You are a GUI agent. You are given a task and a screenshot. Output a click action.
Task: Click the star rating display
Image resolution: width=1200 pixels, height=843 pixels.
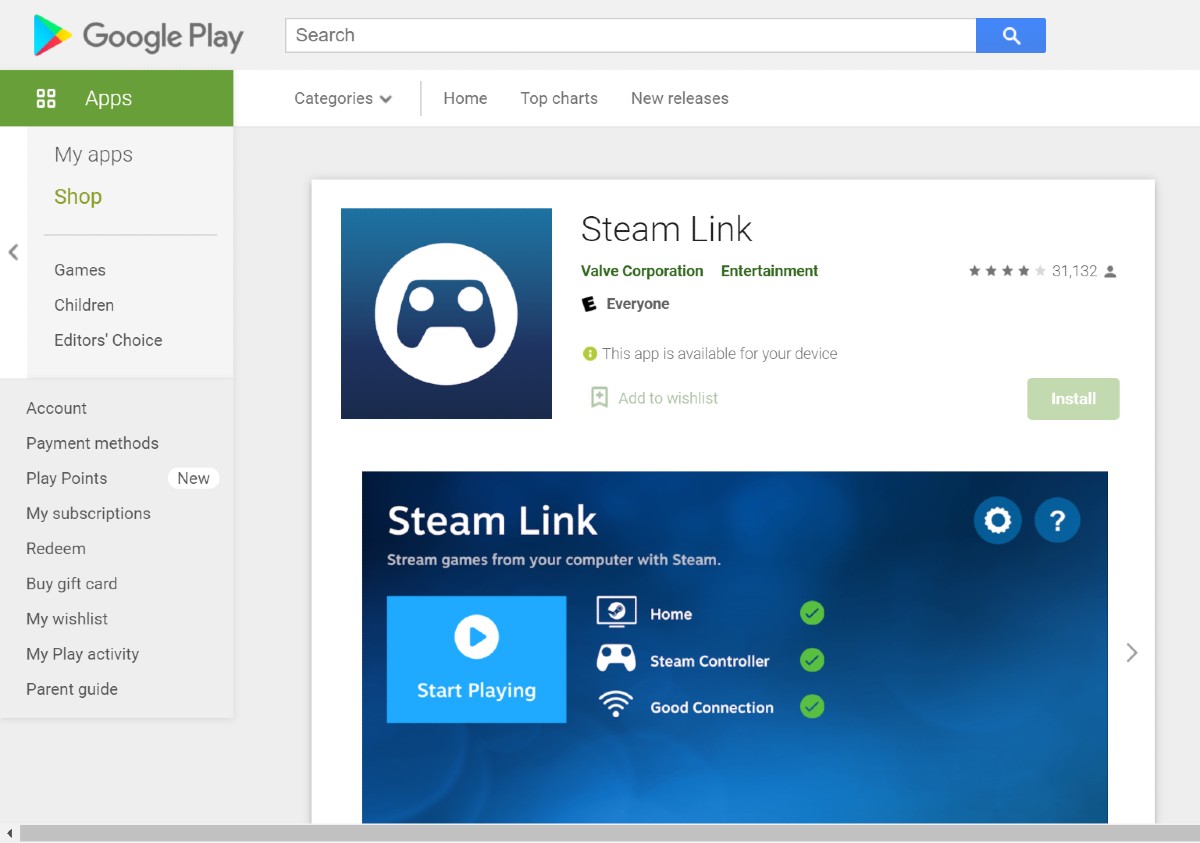pyautogui.click(x=1007, y=271)
